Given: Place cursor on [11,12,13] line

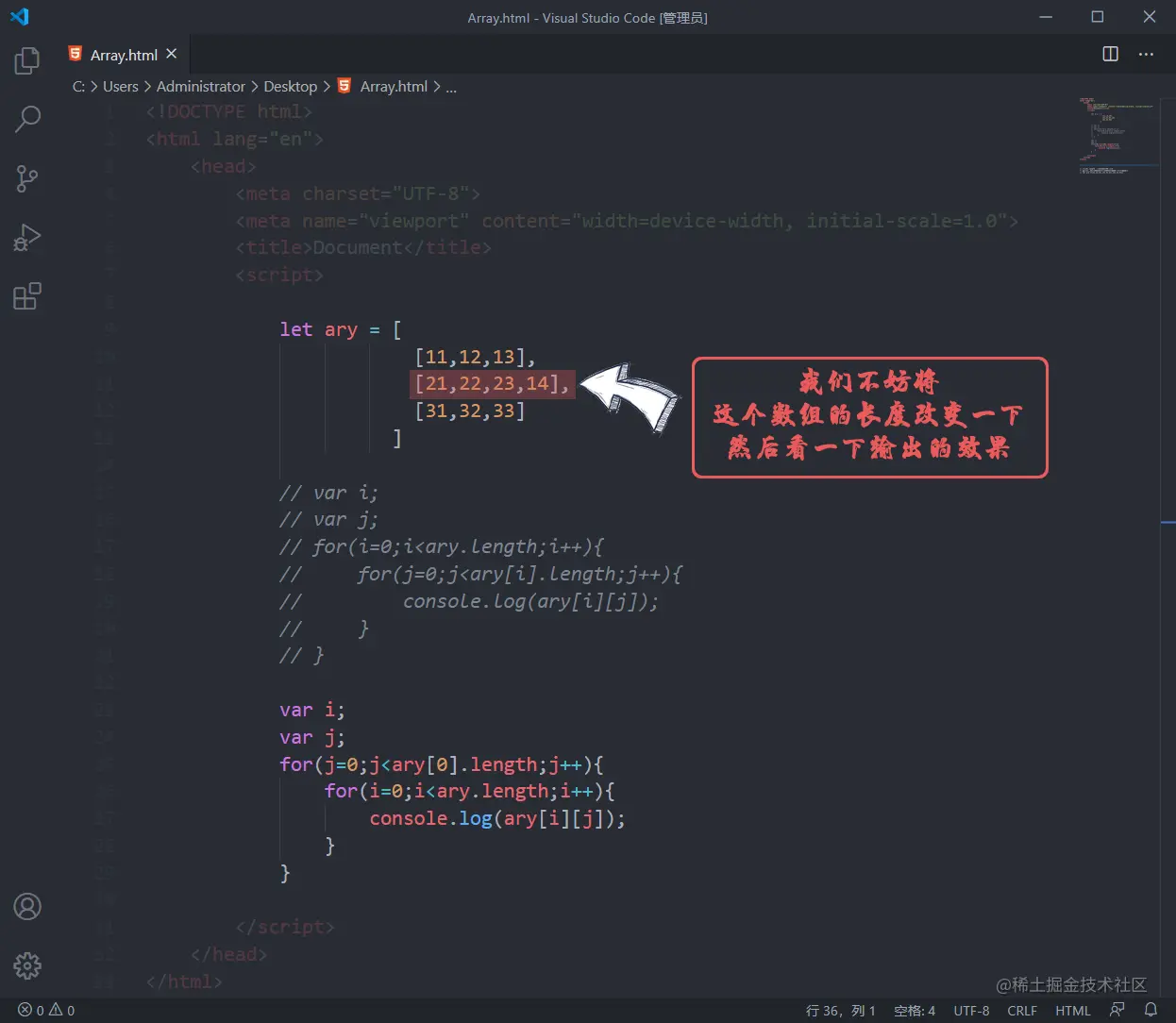Looking at the screenshot, I should [475, 357].
